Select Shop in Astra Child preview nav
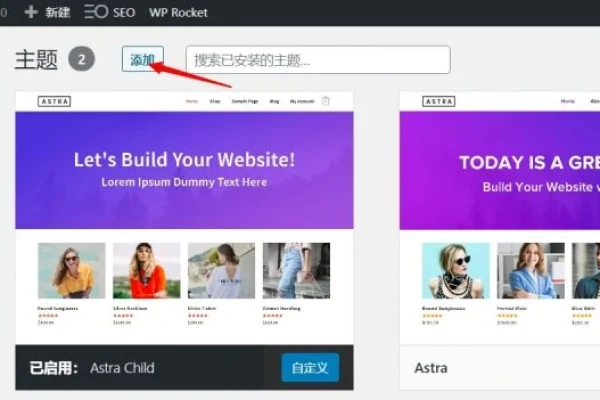 click(x=215, y=101)
